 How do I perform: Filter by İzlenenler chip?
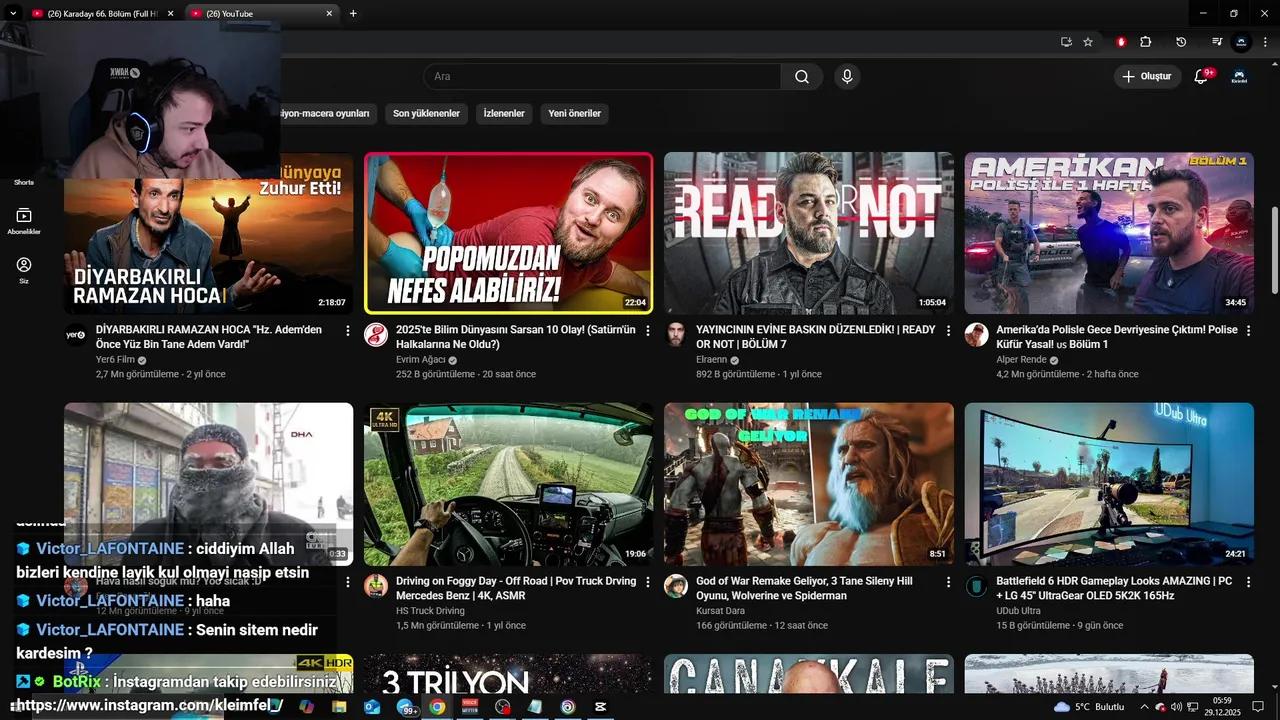point(504,113)
